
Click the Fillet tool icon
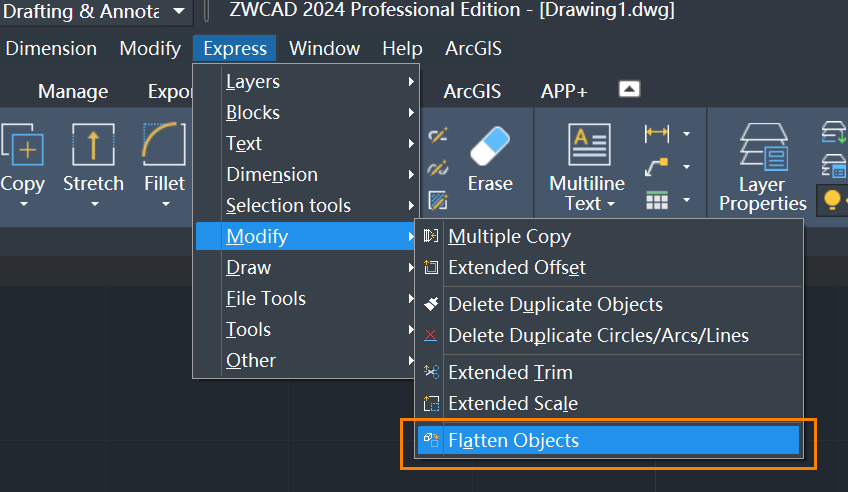pos(164,144)
